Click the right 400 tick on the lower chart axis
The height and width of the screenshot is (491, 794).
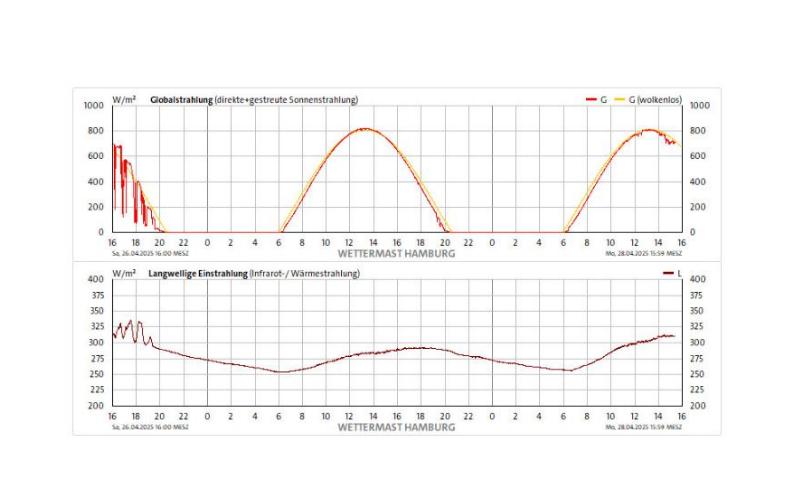coord(699,279)
